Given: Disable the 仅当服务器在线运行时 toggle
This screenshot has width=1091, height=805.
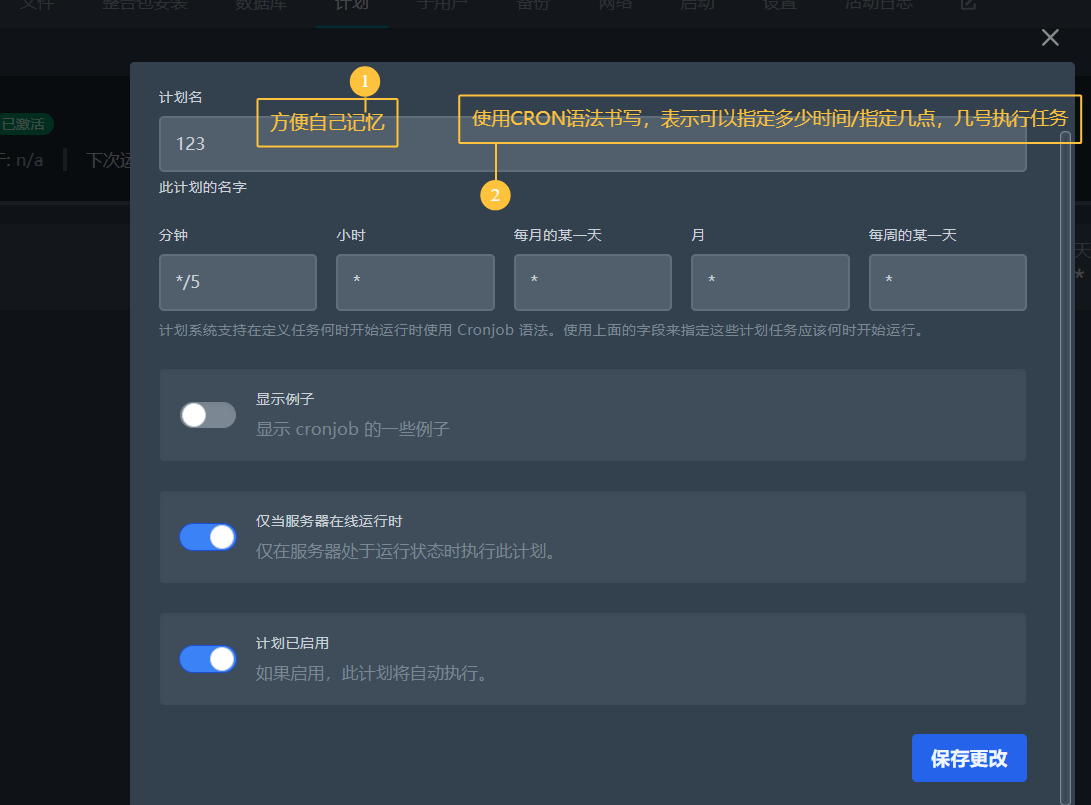Looking at the screenshot, I should click(208, 537).
